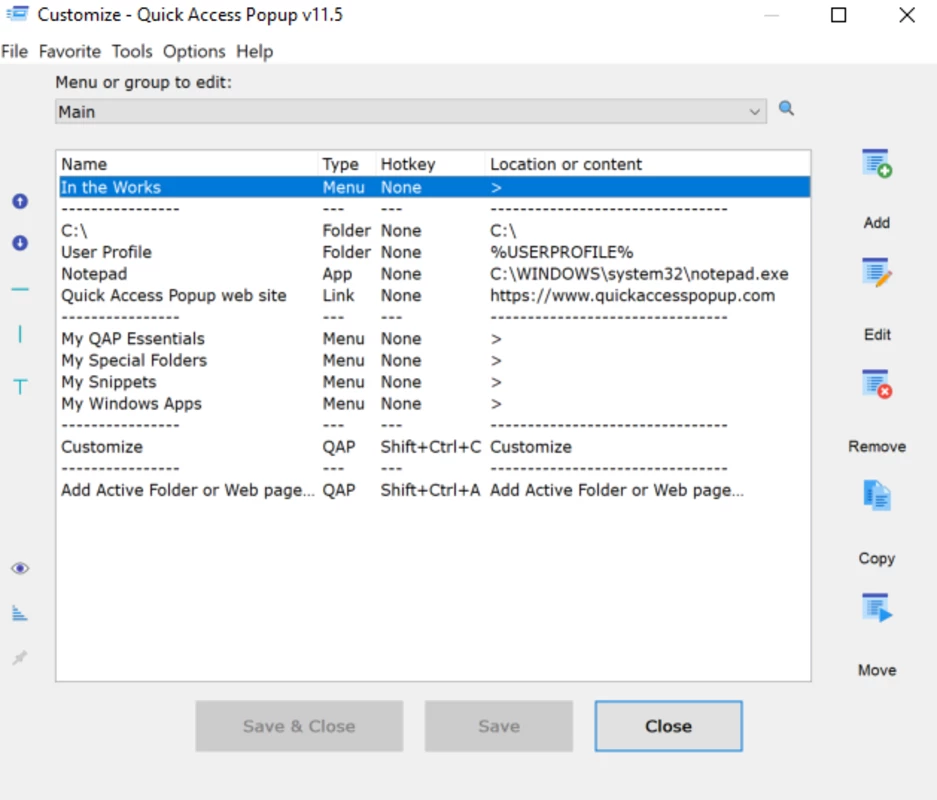937x800 pixels.
Task: Click the Move favorite icon
Action: (x=877, y=608)
